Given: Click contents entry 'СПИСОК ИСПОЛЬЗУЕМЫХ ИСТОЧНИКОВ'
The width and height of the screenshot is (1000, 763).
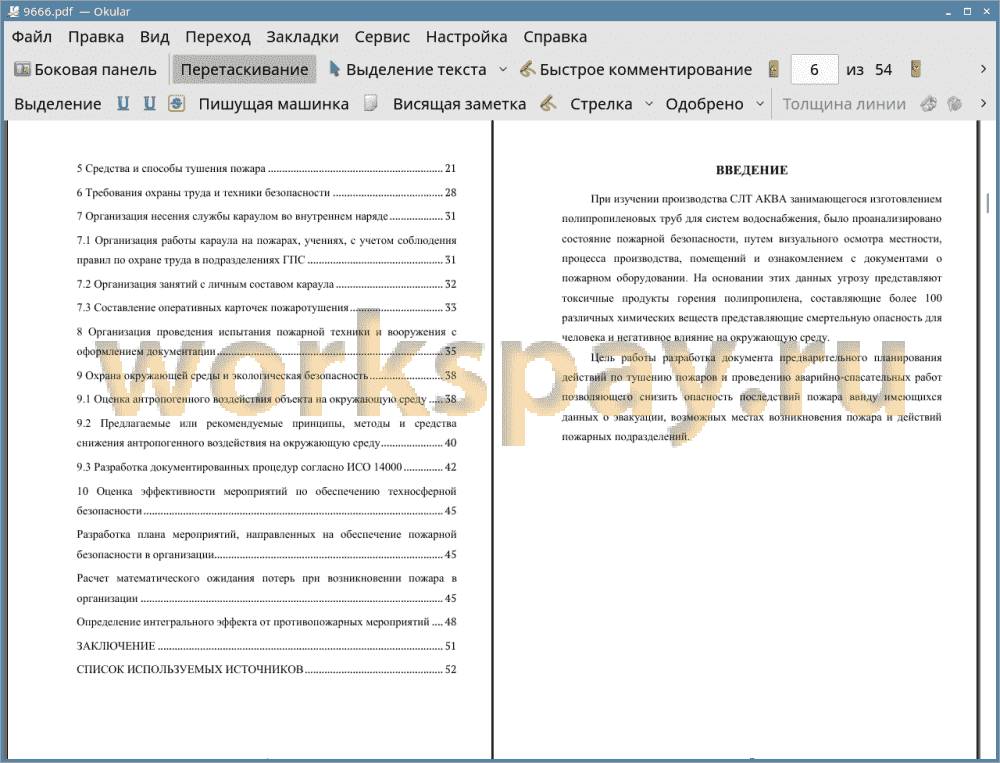Looking at the screenshot, I should click(x=266, y=669).
